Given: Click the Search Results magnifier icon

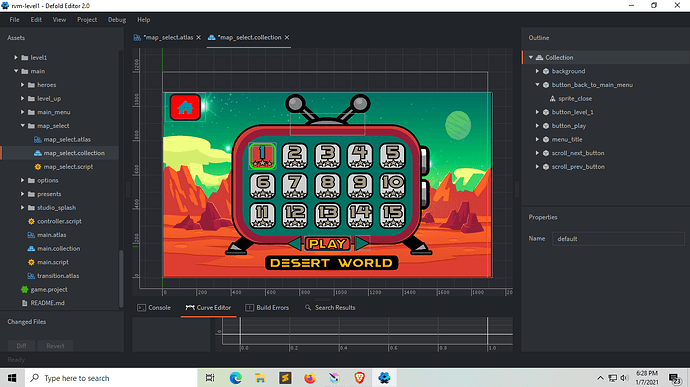Looking at the screenshot, I should pyautogui.click(x=308, y=308).
